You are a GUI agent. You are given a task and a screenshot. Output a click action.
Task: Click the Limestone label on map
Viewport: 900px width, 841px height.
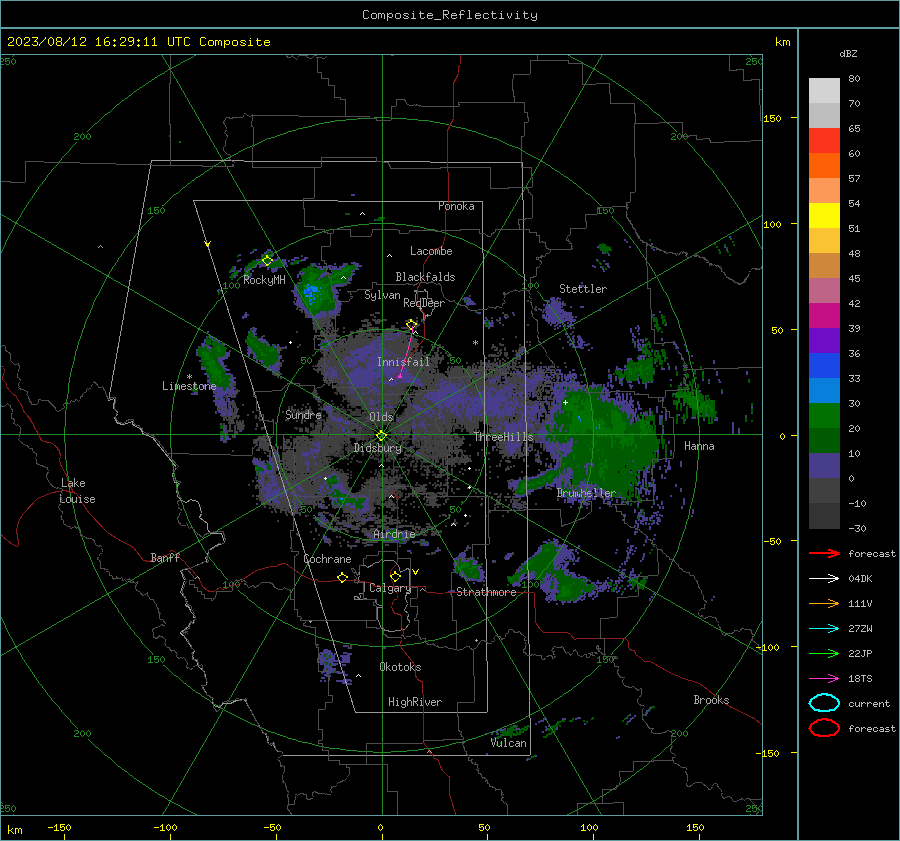[x=189, y=386]
